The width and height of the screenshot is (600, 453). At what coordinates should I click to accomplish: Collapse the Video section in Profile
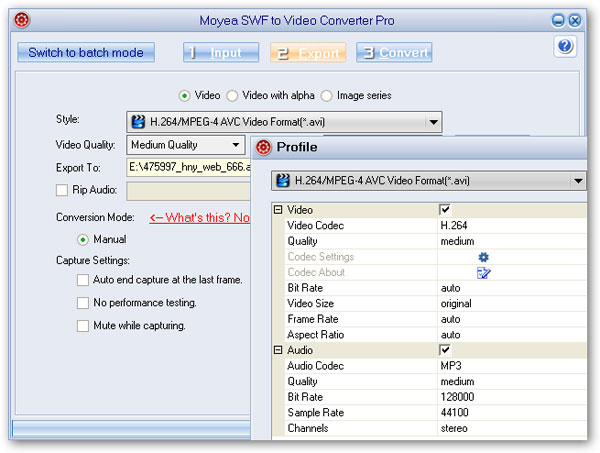278,210
